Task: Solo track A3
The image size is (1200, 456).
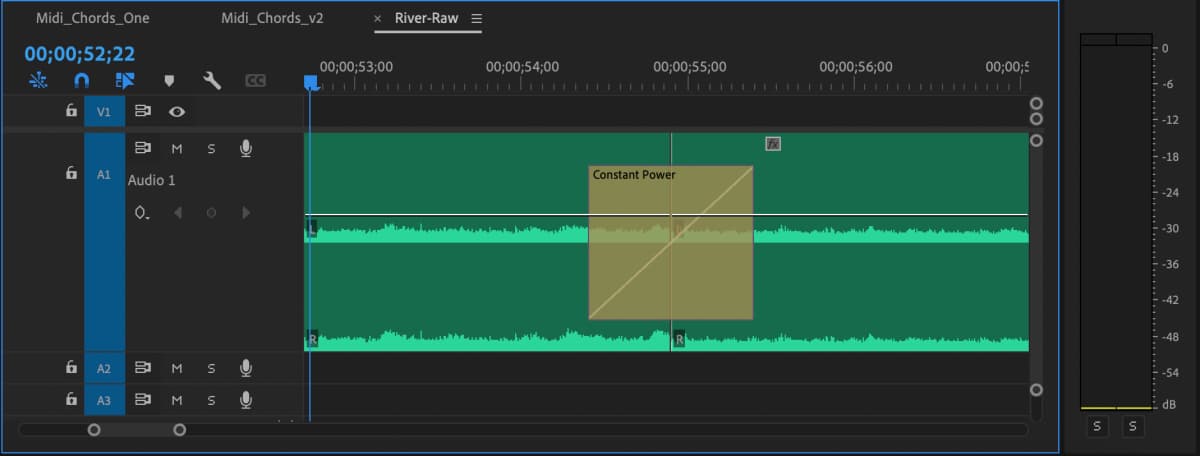Action: (211, 400)
